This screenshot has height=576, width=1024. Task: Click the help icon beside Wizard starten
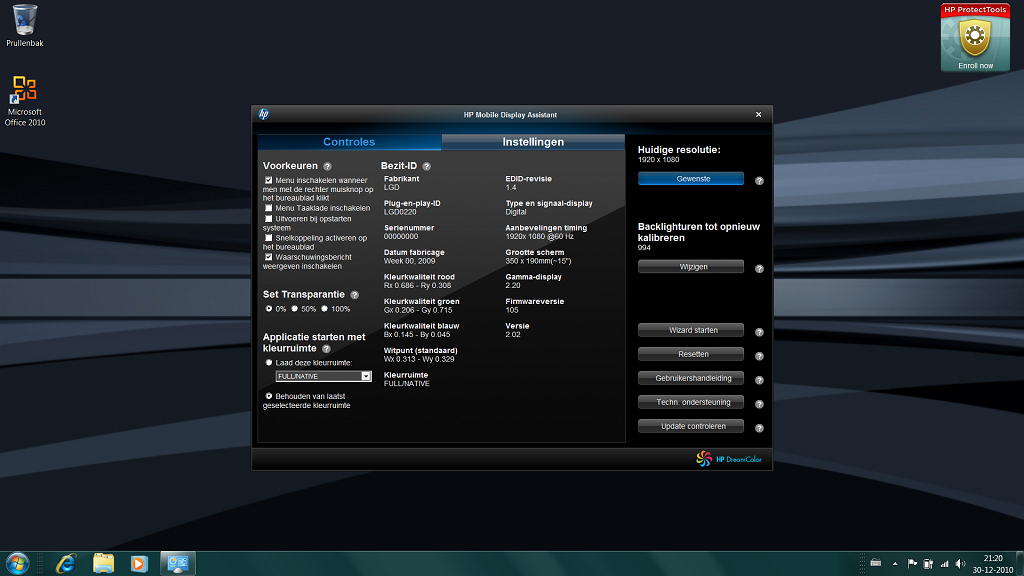click(760, 332)
